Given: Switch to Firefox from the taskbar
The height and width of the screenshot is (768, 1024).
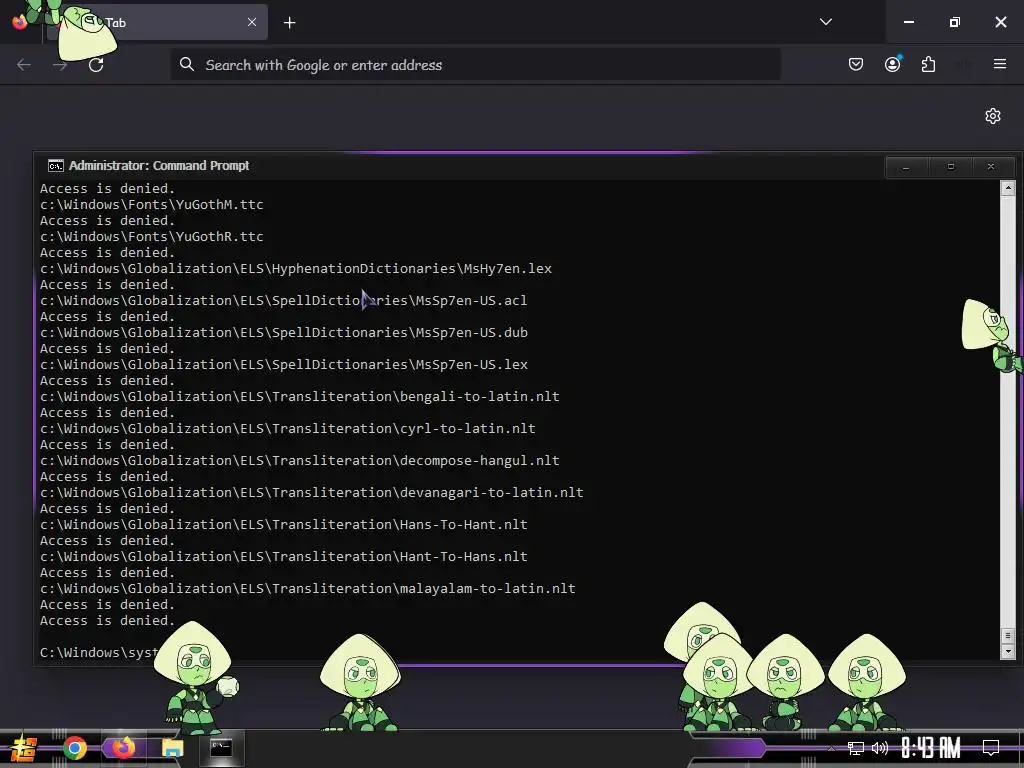Looking at the screenshot, I should click(123, 748).
